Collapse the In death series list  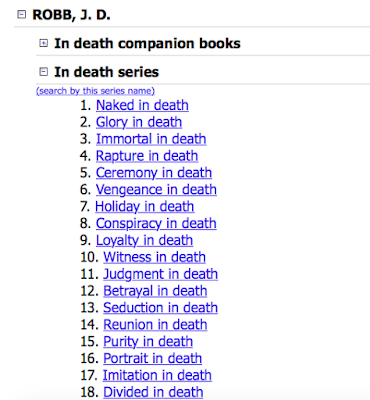(x=44, y=71)
